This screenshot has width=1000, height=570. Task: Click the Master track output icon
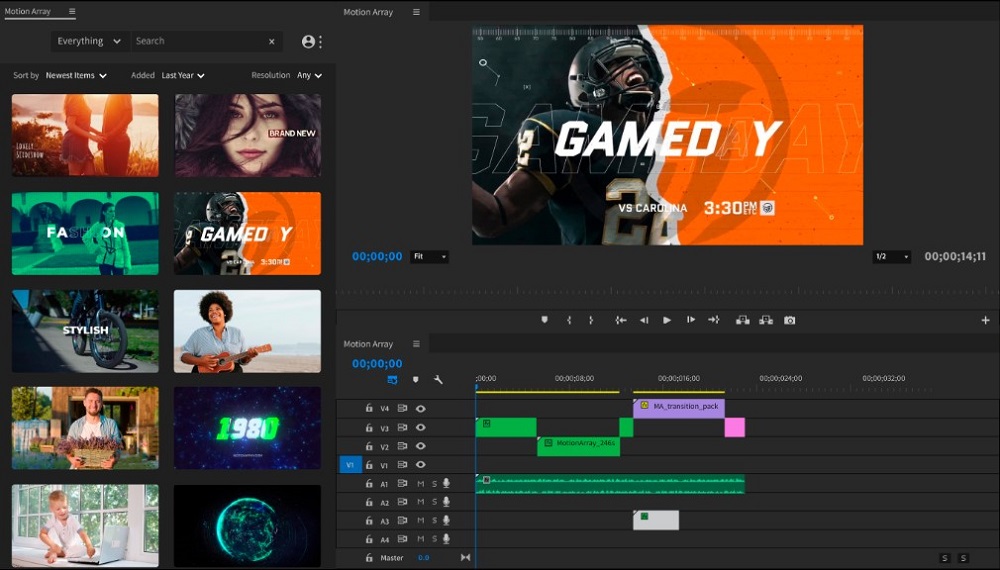[x=466, y=557]
